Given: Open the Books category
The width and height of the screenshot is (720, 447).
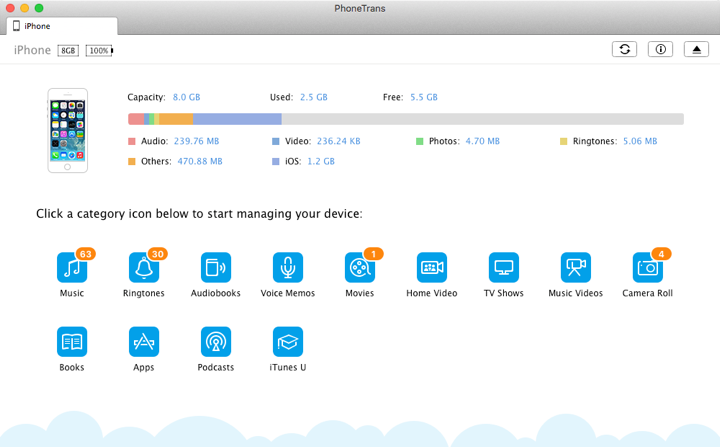Looking at the screenshot, I should 72,341.
